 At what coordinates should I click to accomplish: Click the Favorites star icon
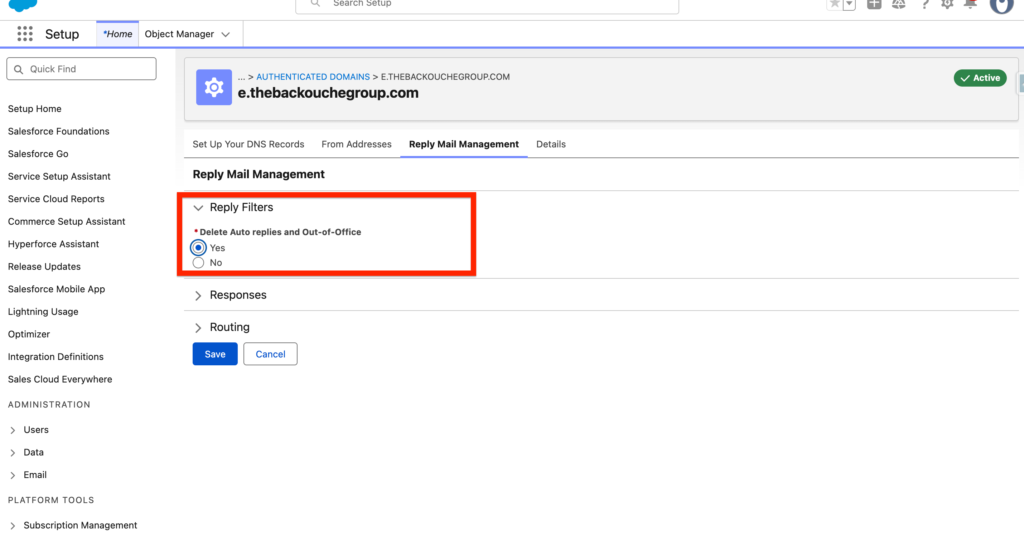click(834, 4)
